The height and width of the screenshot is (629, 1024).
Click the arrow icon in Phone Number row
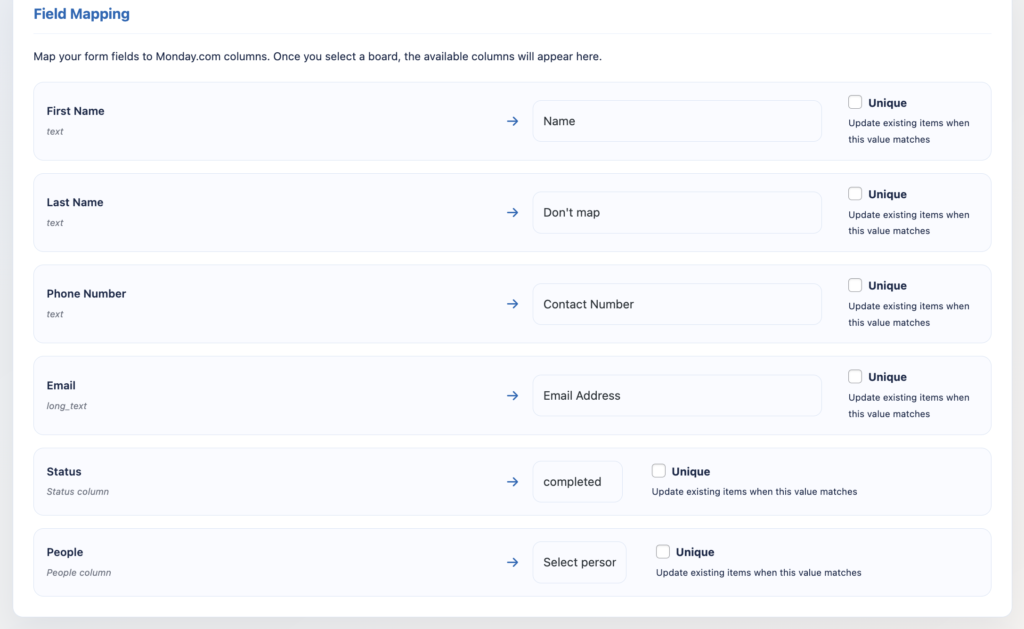tap(512, 304)
